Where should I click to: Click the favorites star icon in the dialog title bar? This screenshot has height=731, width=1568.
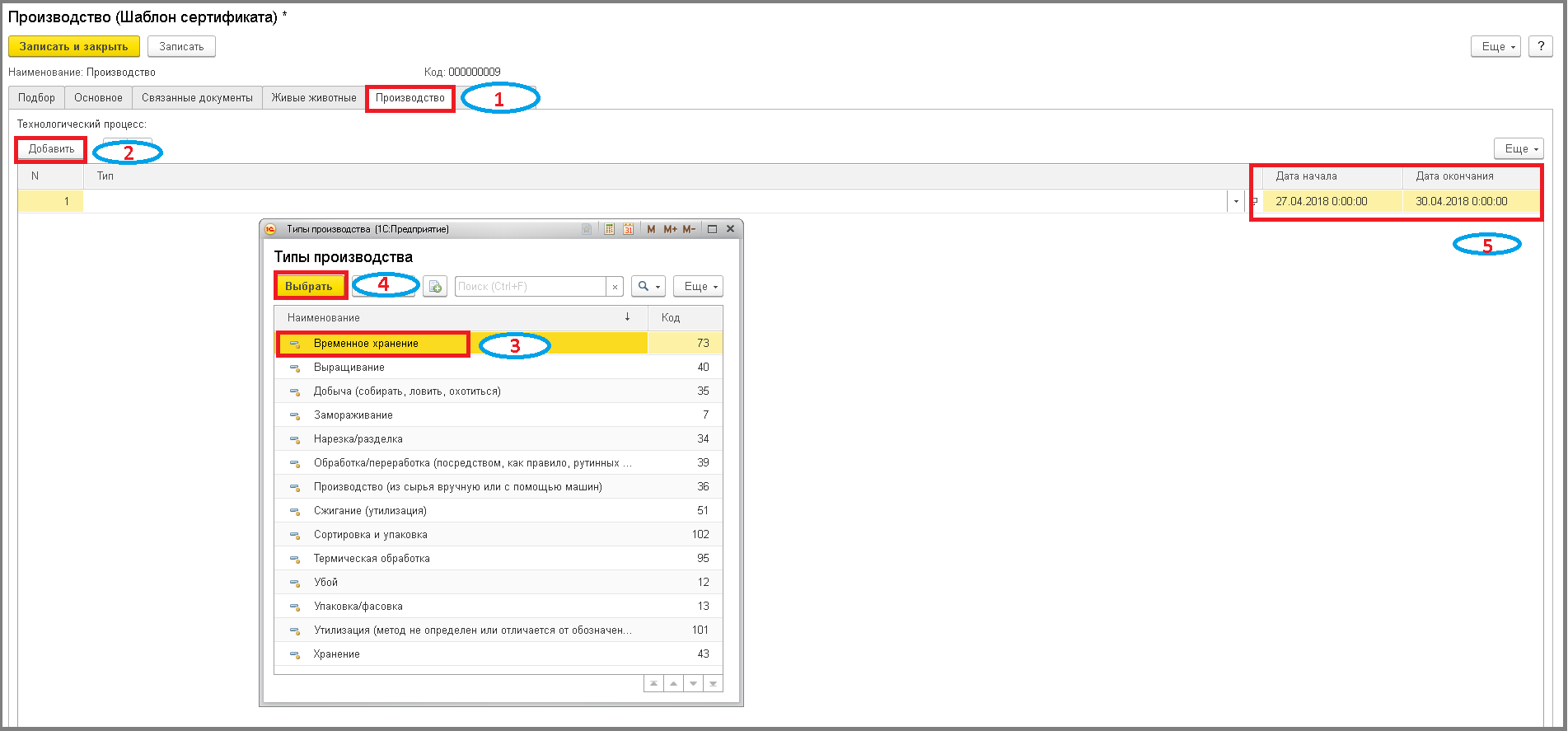coord(586,229)
